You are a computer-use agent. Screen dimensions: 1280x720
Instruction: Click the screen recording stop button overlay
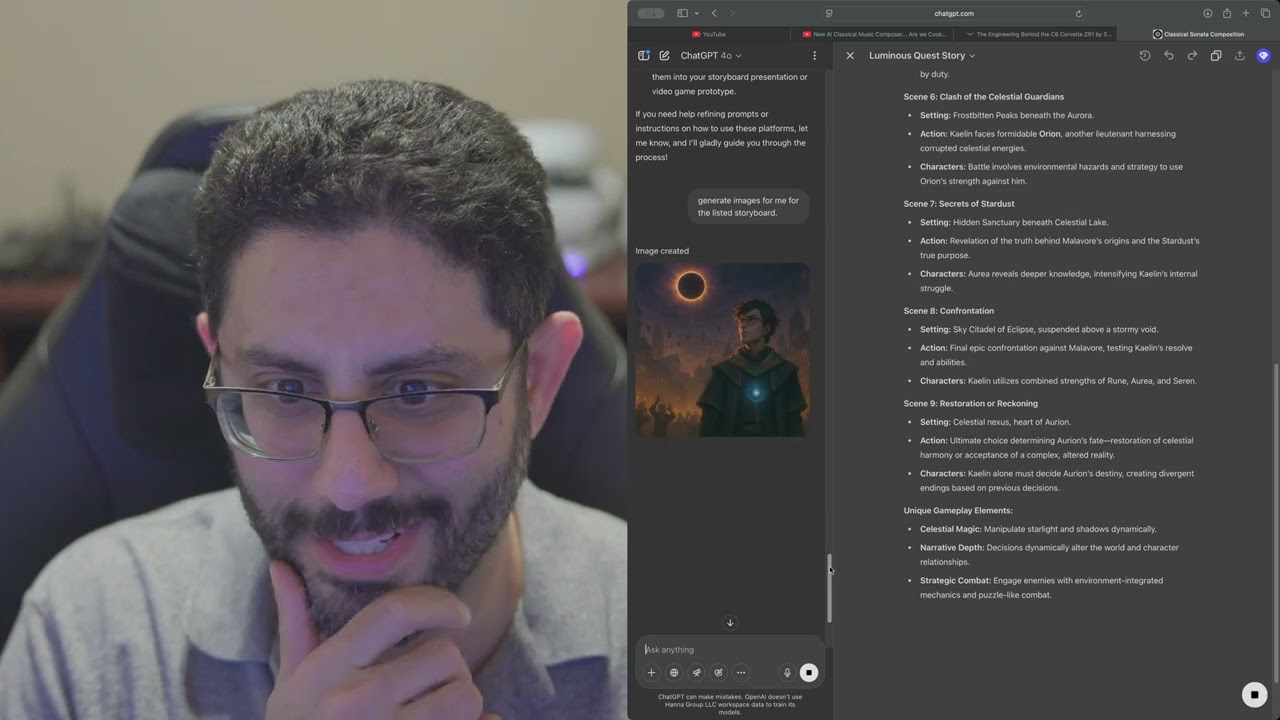point(1254,694)
